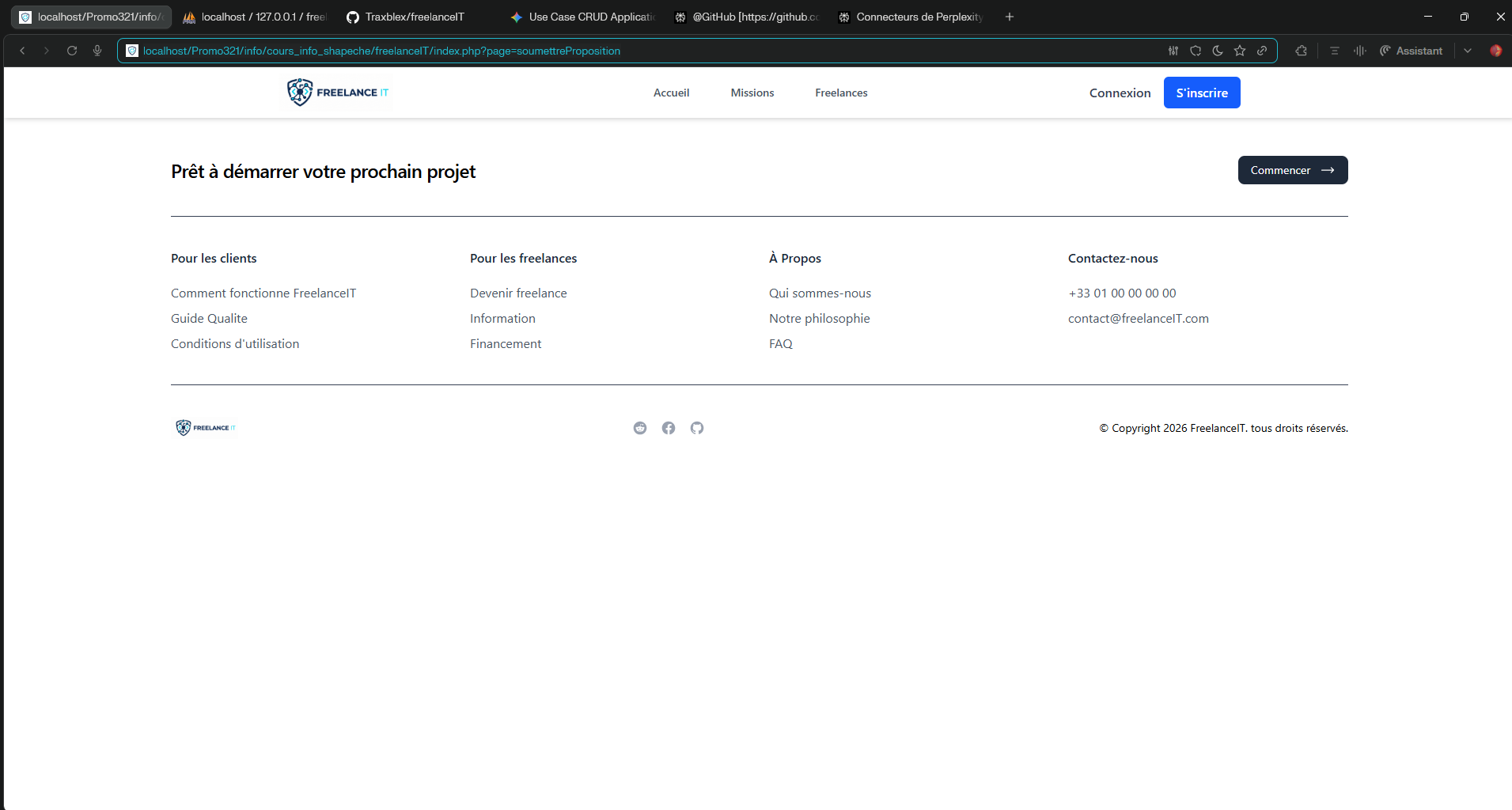Go back with the browser back arrow

point(22,51)
